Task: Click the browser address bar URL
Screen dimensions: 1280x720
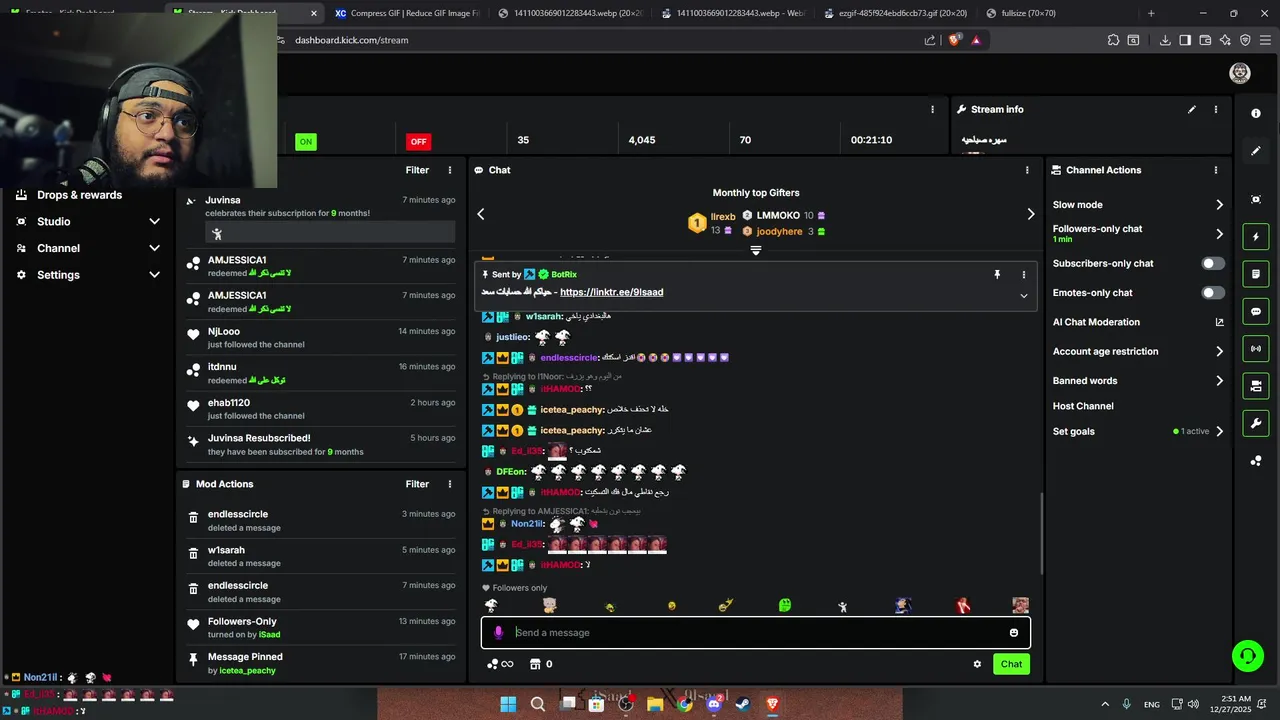Action: point(352,40)
